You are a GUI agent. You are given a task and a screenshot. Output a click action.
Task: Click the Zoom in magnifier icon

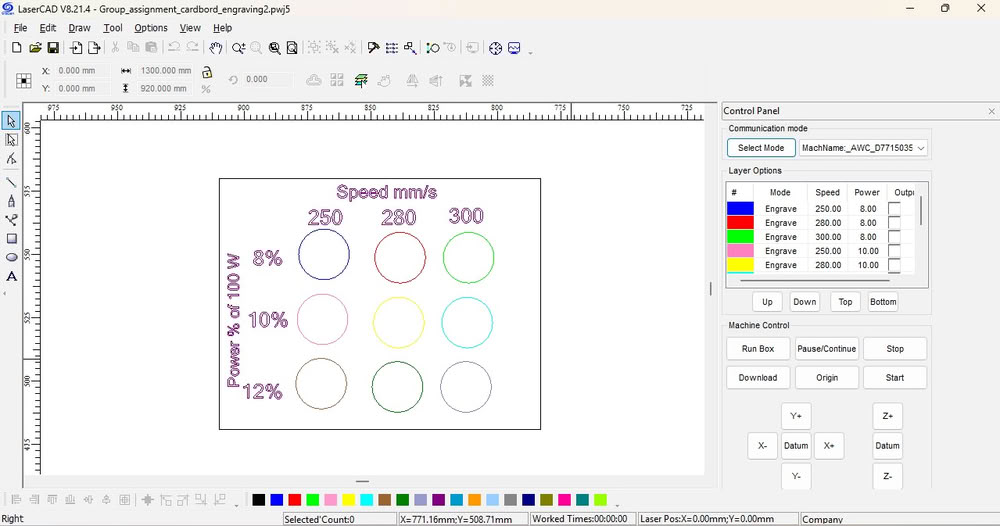click(x=238, y=48)
